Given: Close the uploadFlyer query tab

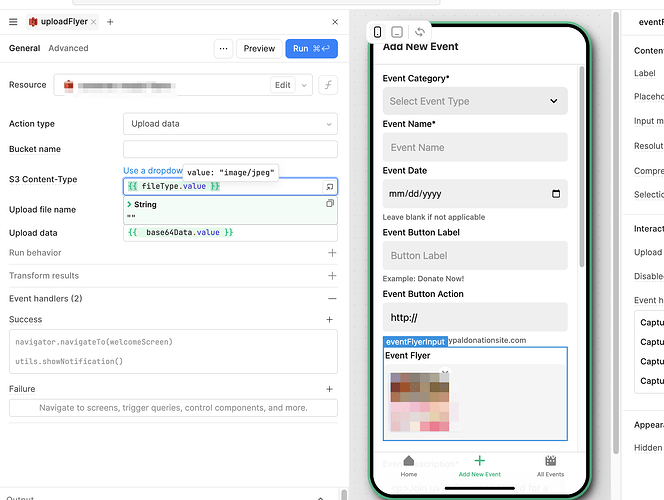Looking at the screenshot, I should tap(94, 22).
